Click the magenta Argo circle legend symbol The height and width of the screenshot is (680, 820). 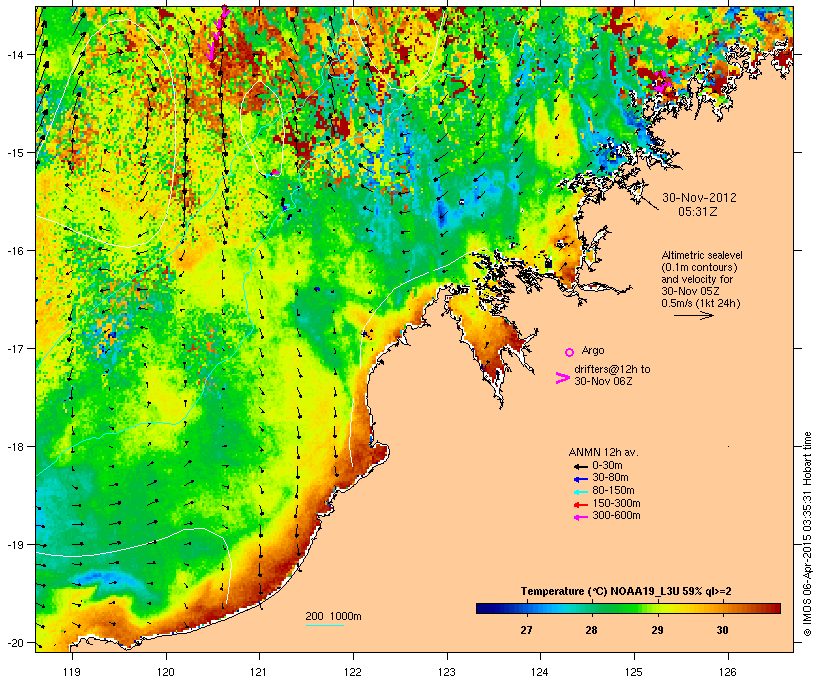(x=570, y=352)
